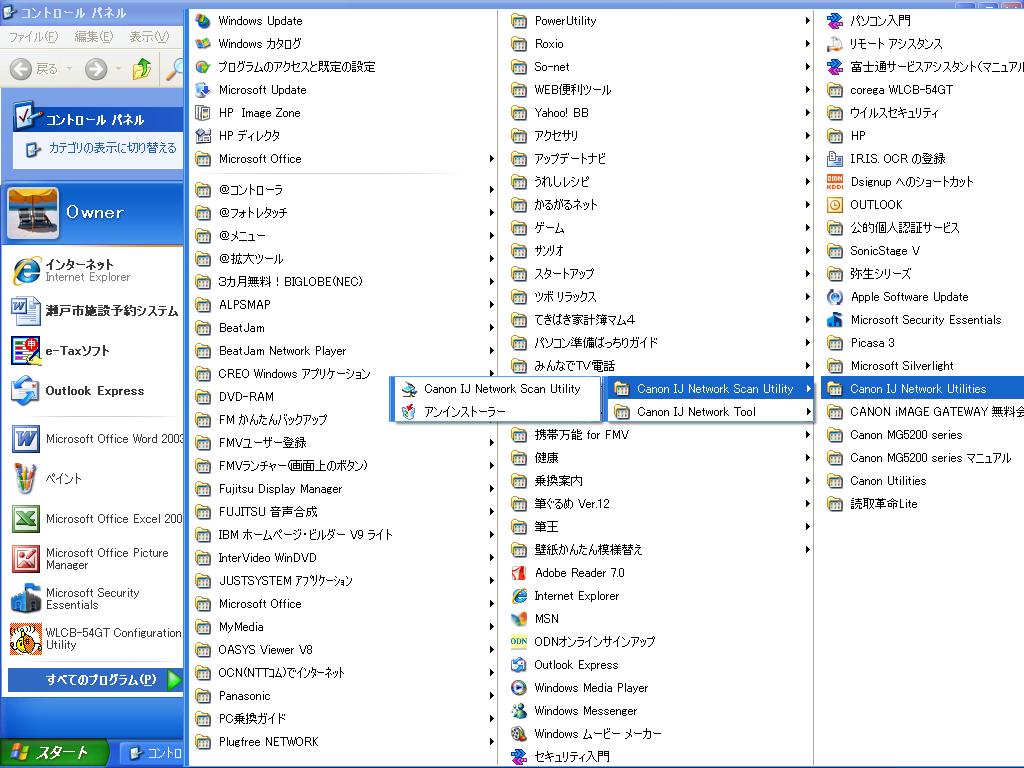This screenshot has height=768, width=1024.
Task: Click the Control Panel Up folder icon
Action: click(x=142, y=69)
